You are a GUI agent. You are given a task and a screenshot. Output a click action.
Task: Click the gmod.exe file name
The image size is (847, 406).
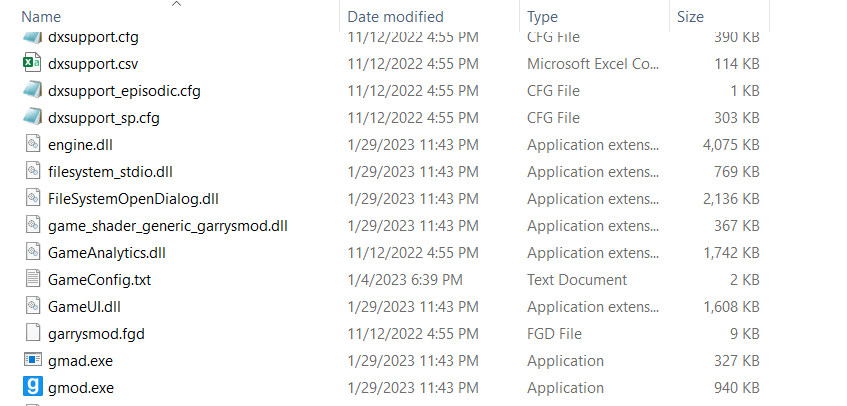pyautogui.click(x=83, y=387)
